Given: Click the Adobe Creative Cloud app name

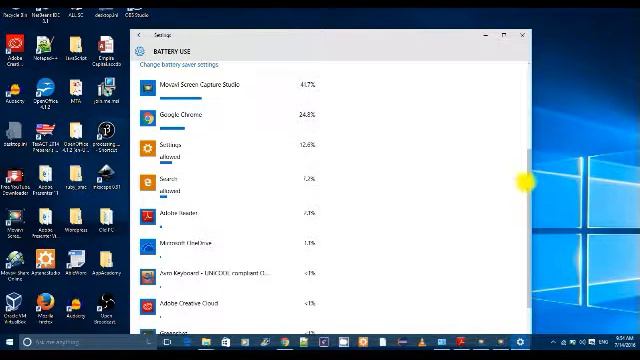Looking at the screenshot, I should coord(189,303).
